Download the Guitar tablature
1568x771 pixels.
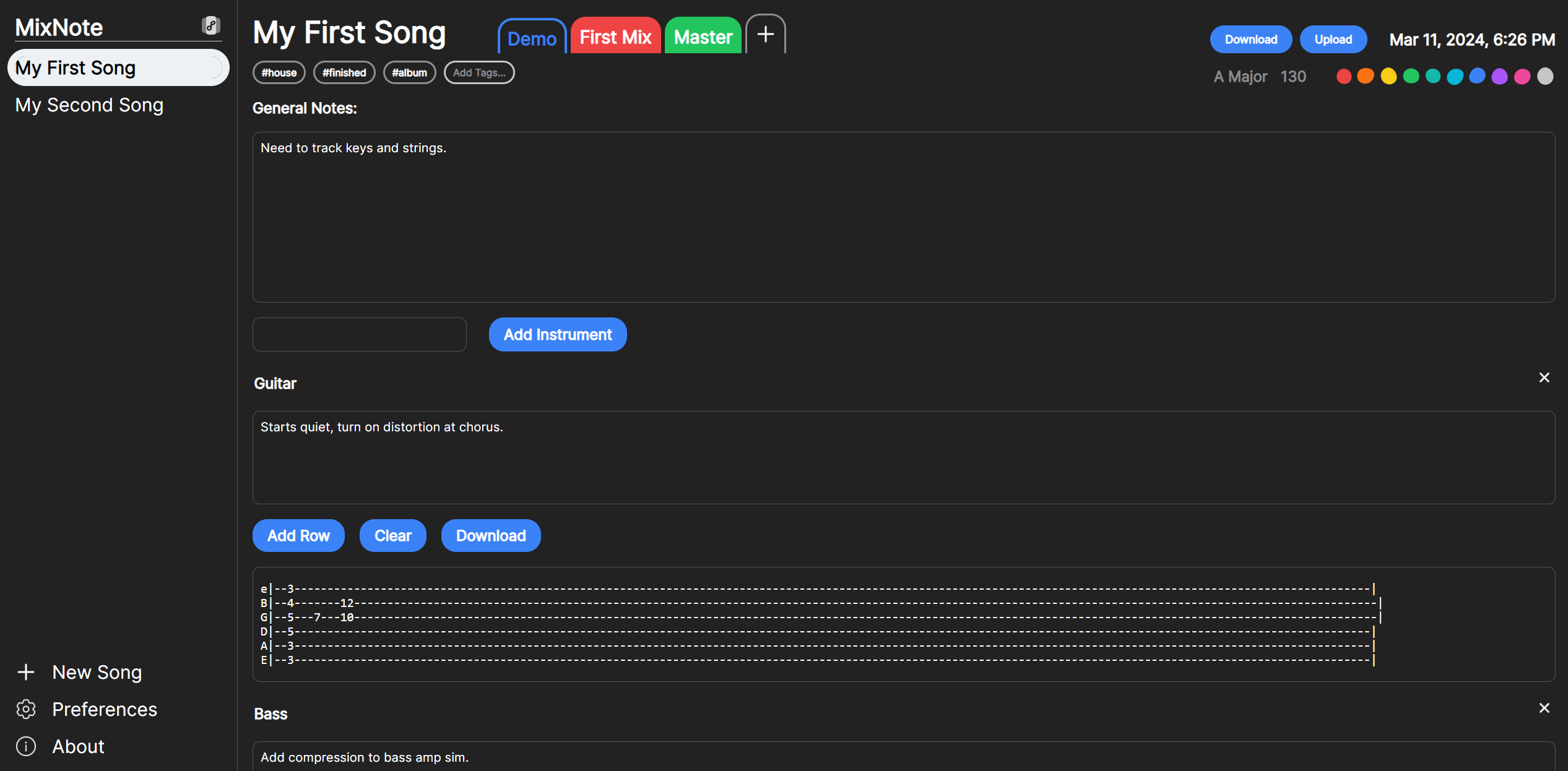pyautogui.click(x=491, y=536)
